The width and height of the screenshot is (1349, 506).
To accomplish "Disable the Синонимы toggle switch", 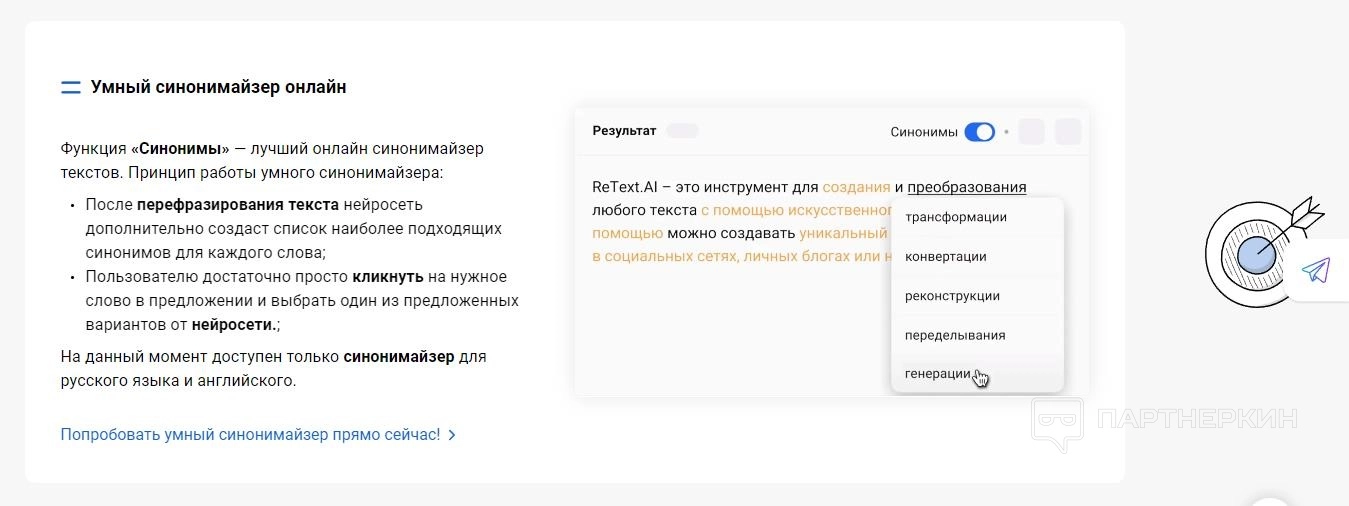I will click(x=979, y=132).
